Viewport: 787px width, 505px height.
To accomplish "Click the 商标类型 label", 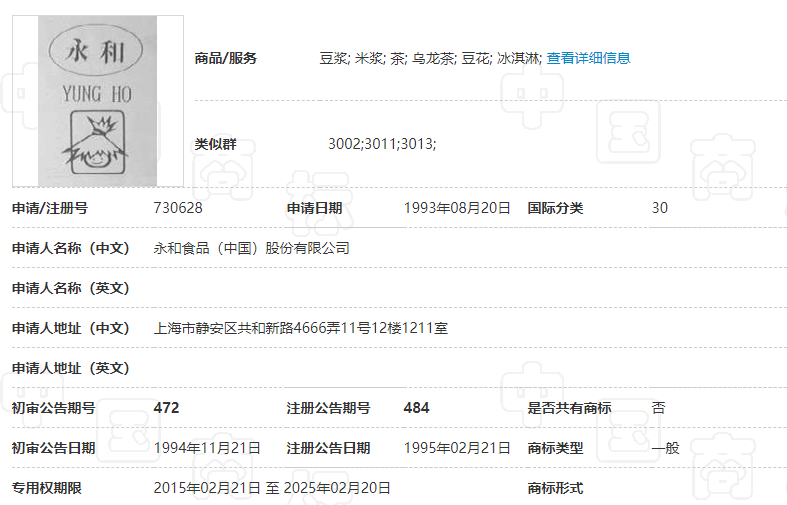I will pos(555,448).
